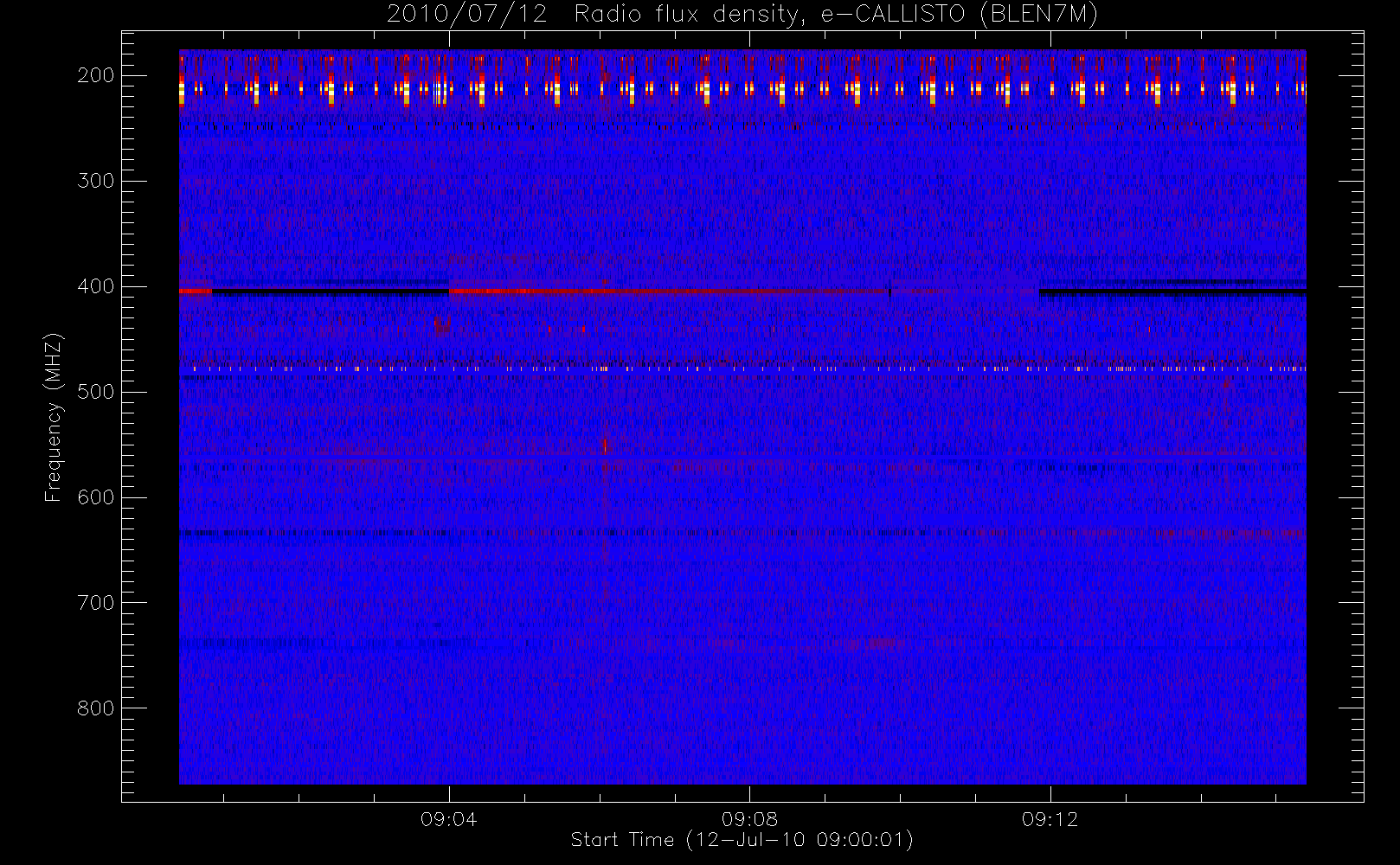
Task: Click the 600 frequency tick label
Action: pos(95,497)
